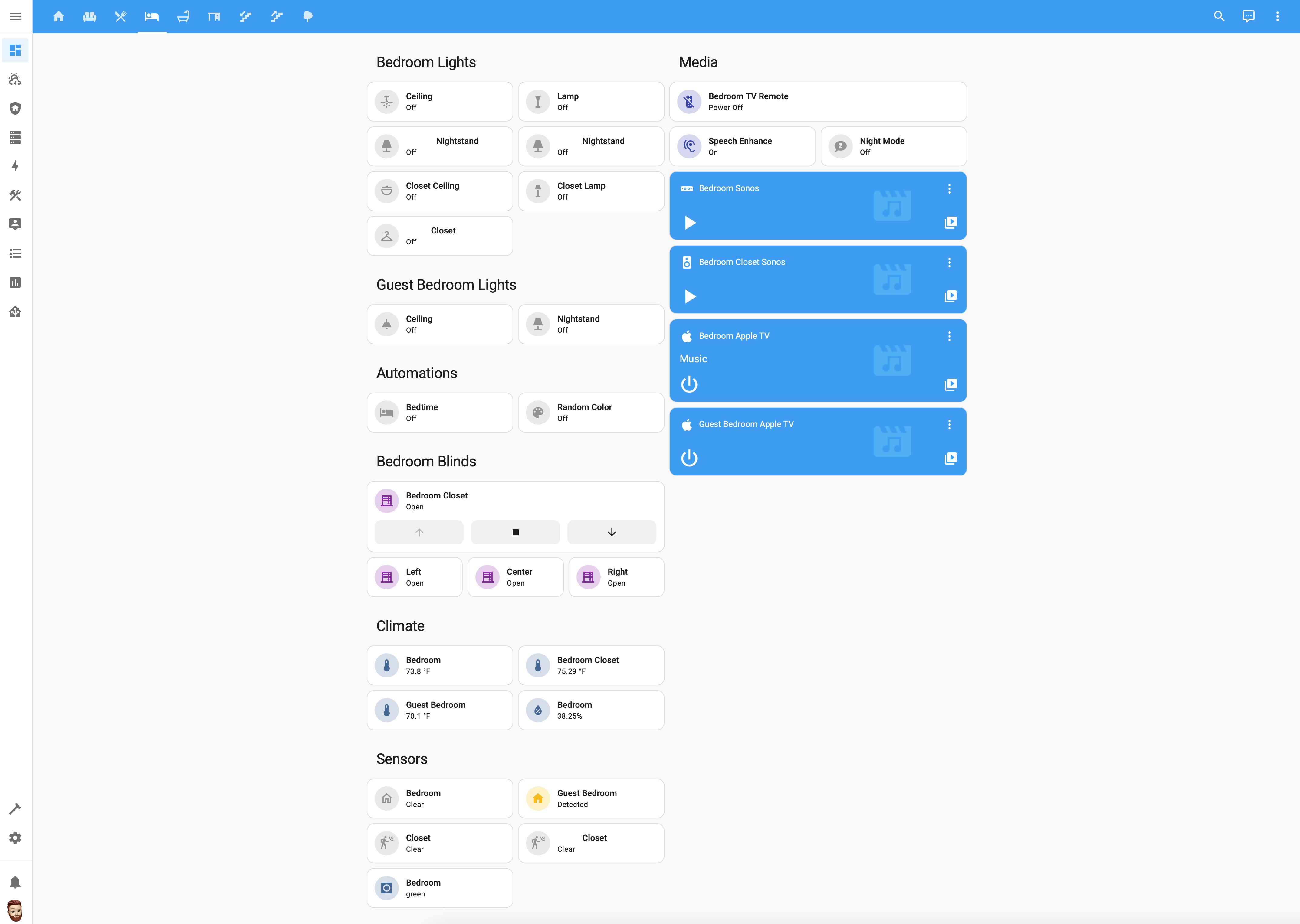Open Notifications bell in sidebar
Viewport: 1300px width, 924px height.
click(x=15, y=882)
